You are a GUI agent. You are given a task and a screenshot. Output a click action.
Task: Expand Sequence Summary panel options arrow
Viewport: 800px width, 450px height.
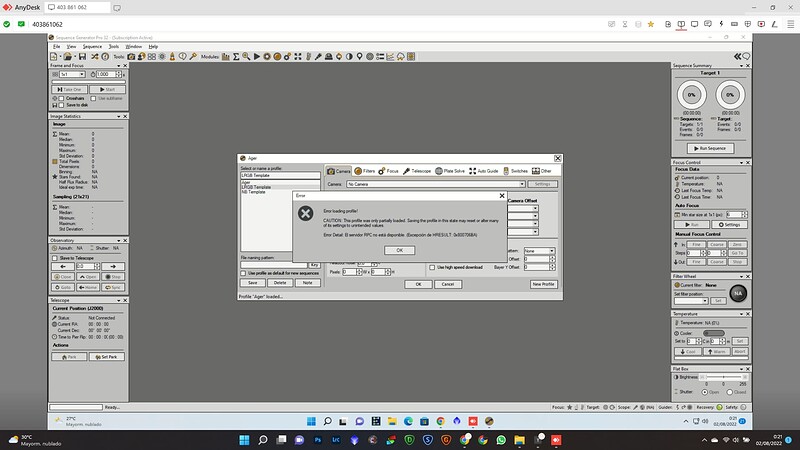tap(741, 66)
